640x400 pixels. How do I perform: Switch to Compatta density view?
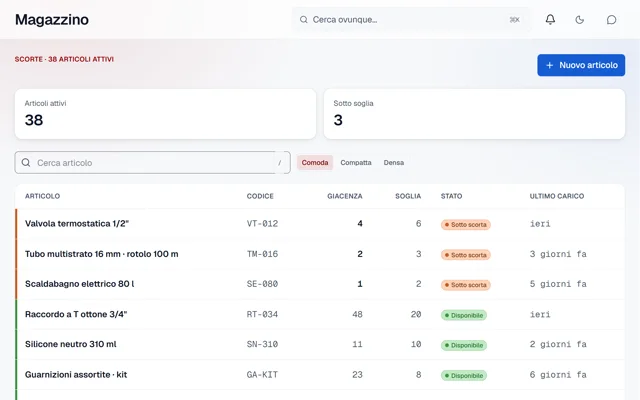pyautogui.click(x=356, y=162)
